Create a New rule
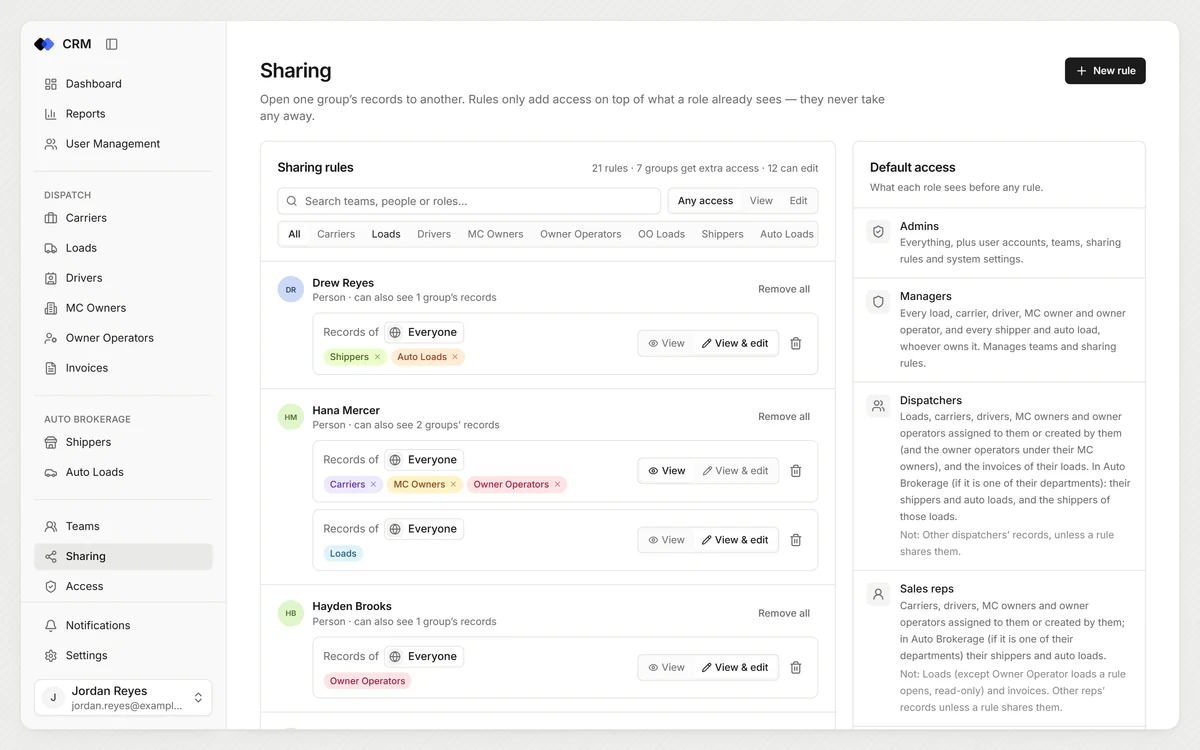Screen dimensions: 1200x750 (1105, 71)
